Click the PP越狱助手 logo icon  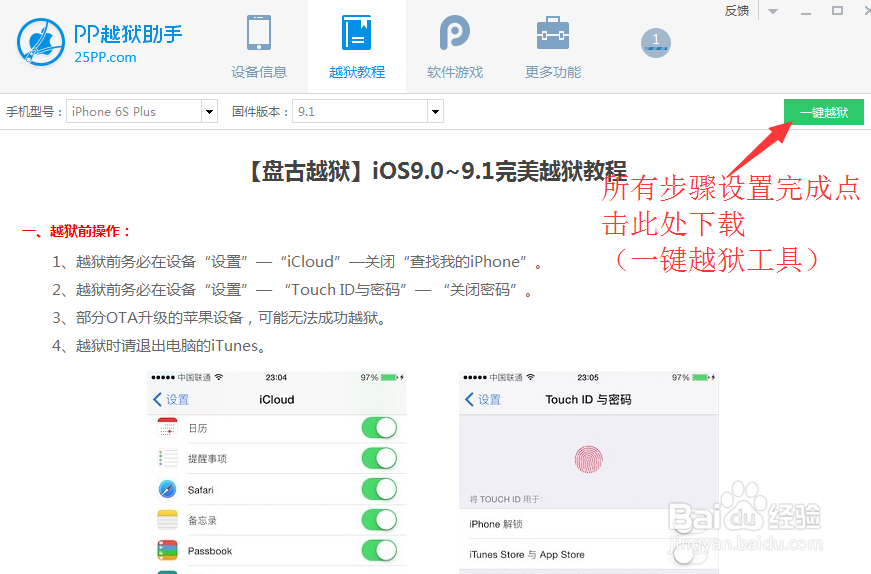(41, 42)
